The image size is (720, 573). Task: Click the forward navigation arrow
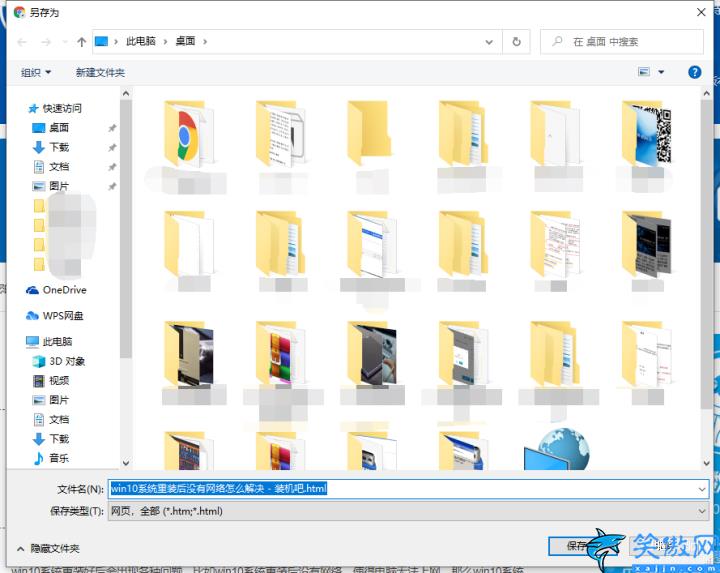pos(46,42)
